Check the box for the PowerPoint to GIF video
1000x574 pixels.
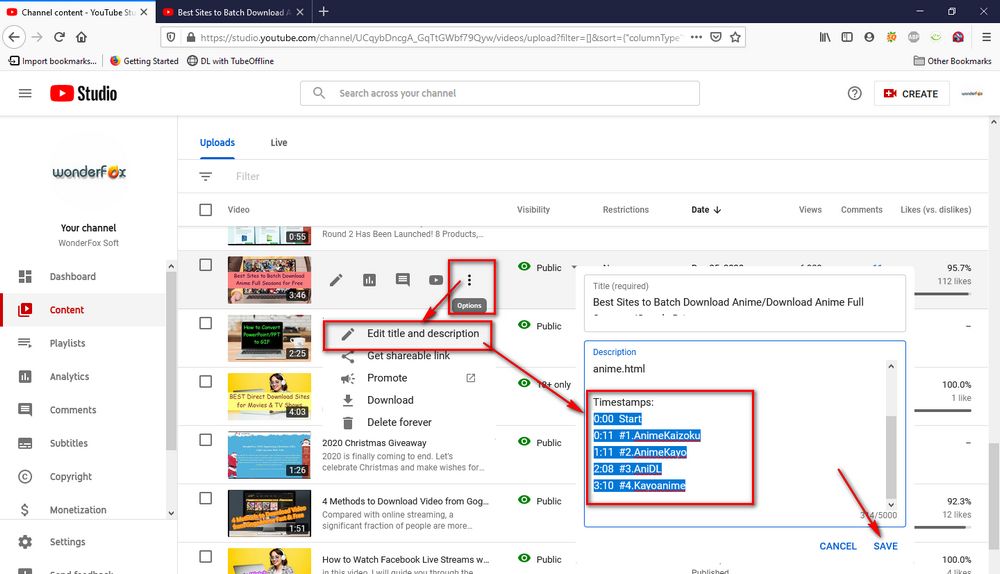pyautogui.click(x=205, y=323)
